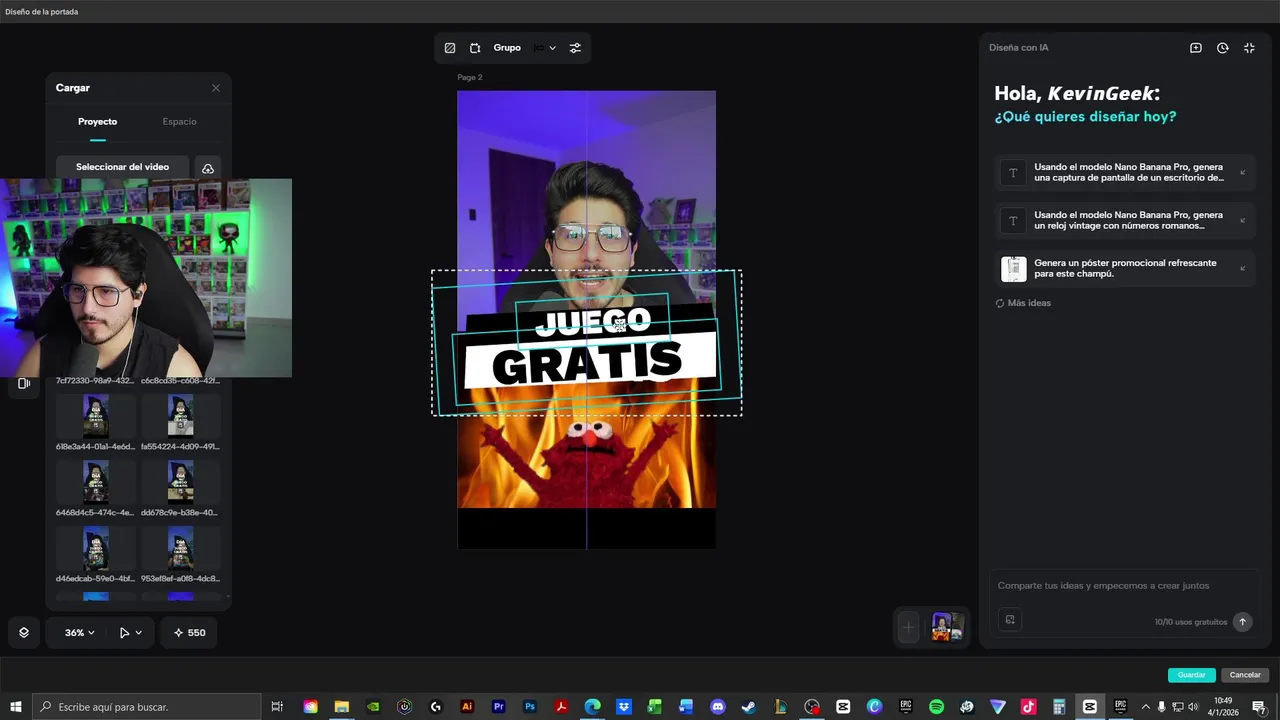Open Adobe Illustrator from the taskbar
This screenshot has width=1280, height=720.
pos(467,707)
